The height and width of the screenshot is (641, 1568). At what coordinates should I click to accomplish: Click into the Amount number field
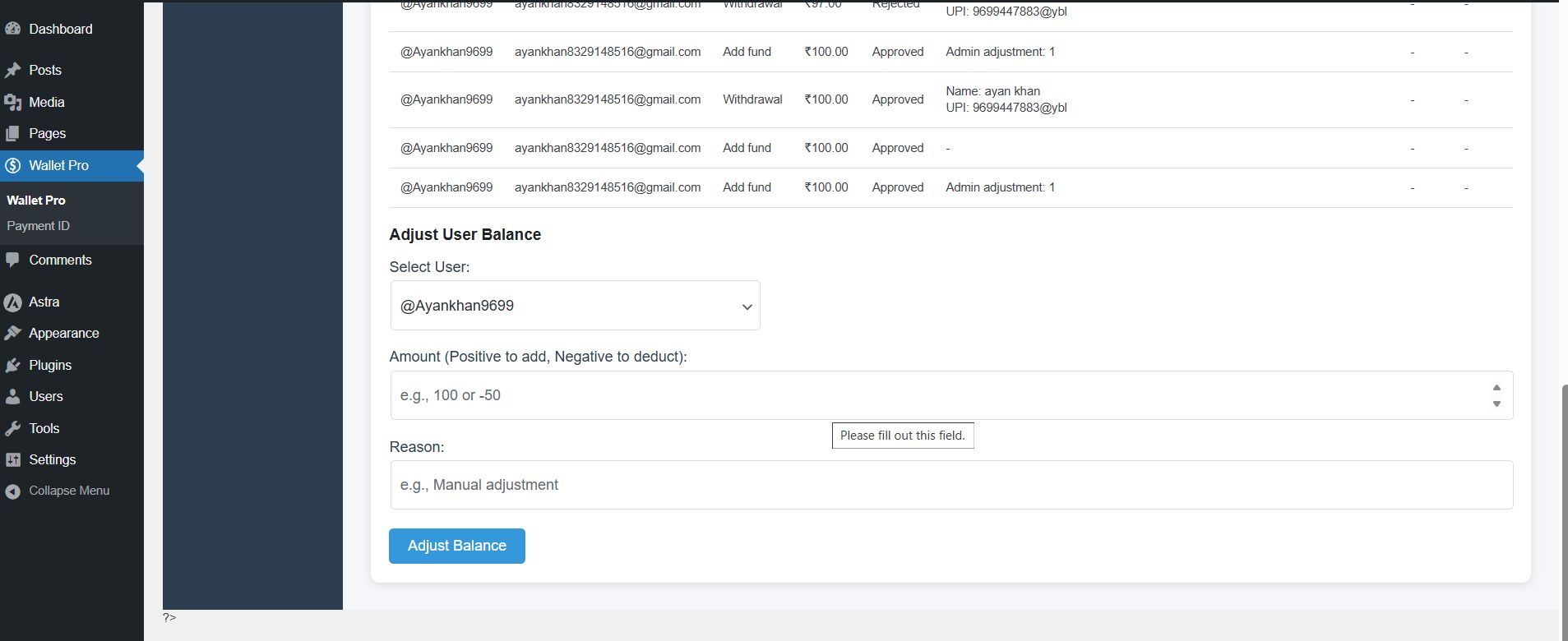[937, 395]
